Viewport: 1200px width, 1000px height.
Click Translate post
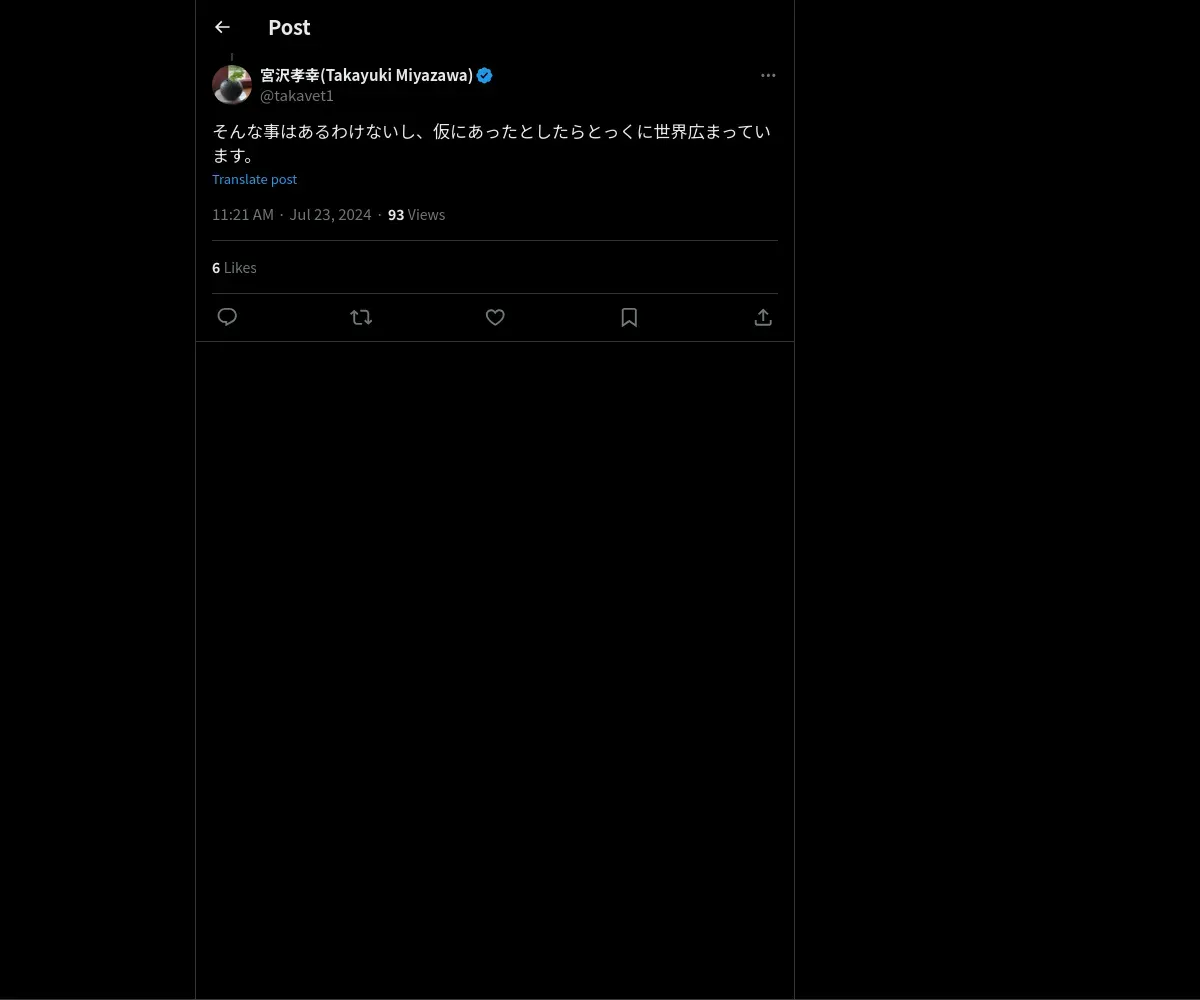254,179
